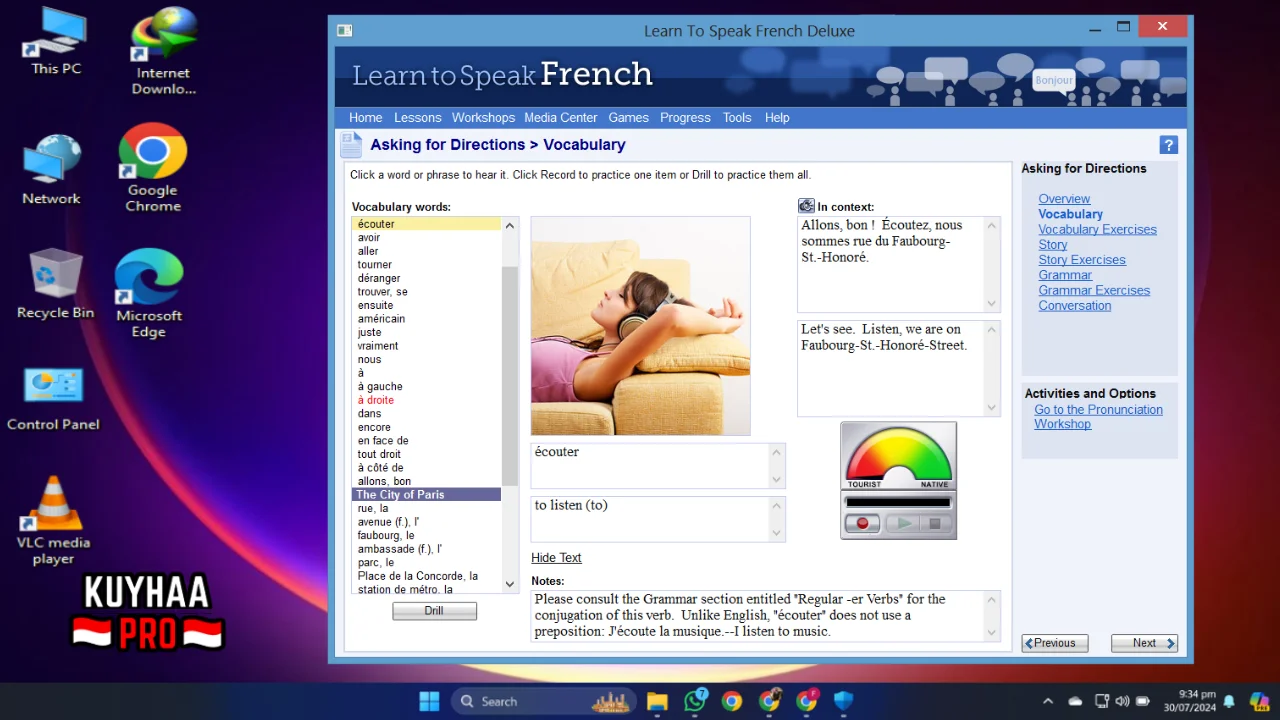Select vocabulary word "à droite"

426,400
